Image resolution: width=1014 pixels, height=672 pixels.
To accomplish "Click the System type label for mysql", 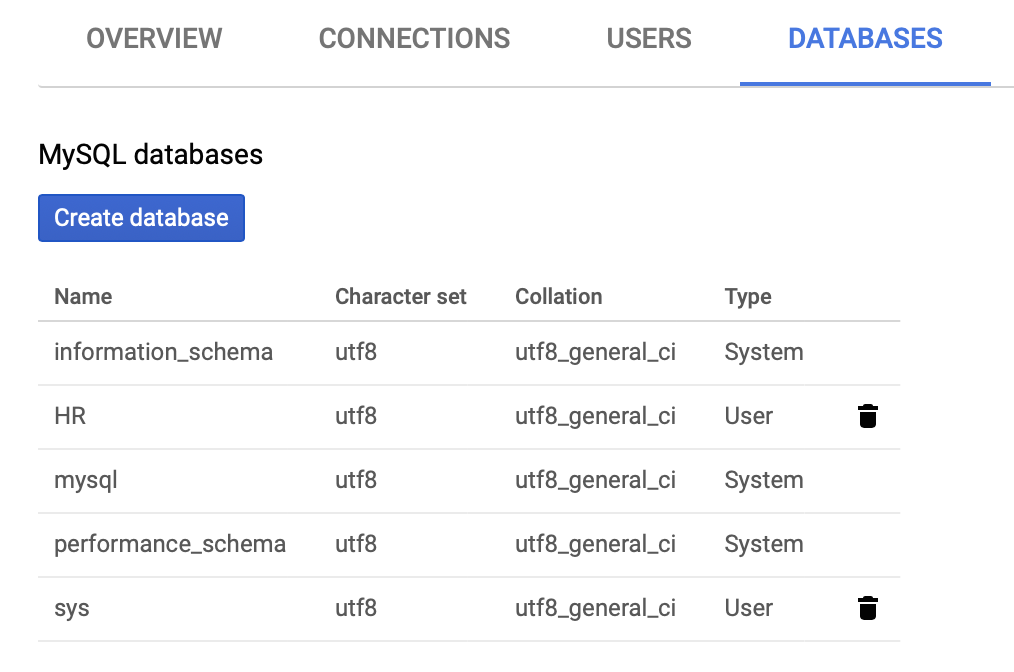I will point(763,480).
